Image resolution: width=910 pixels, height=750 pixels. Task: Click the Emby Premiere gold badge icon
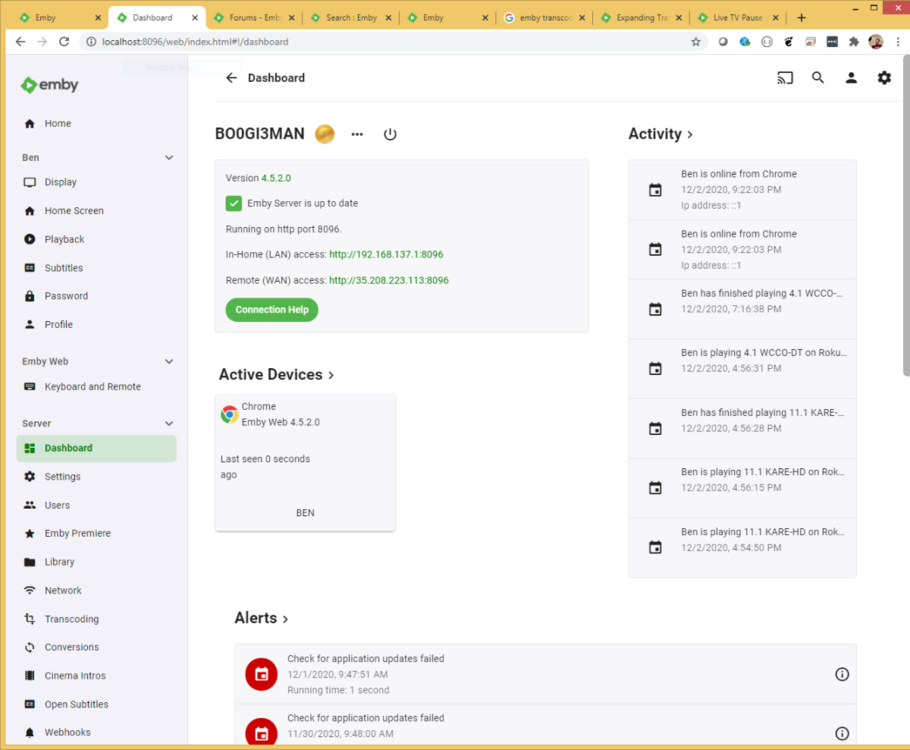tap(324, 134)
